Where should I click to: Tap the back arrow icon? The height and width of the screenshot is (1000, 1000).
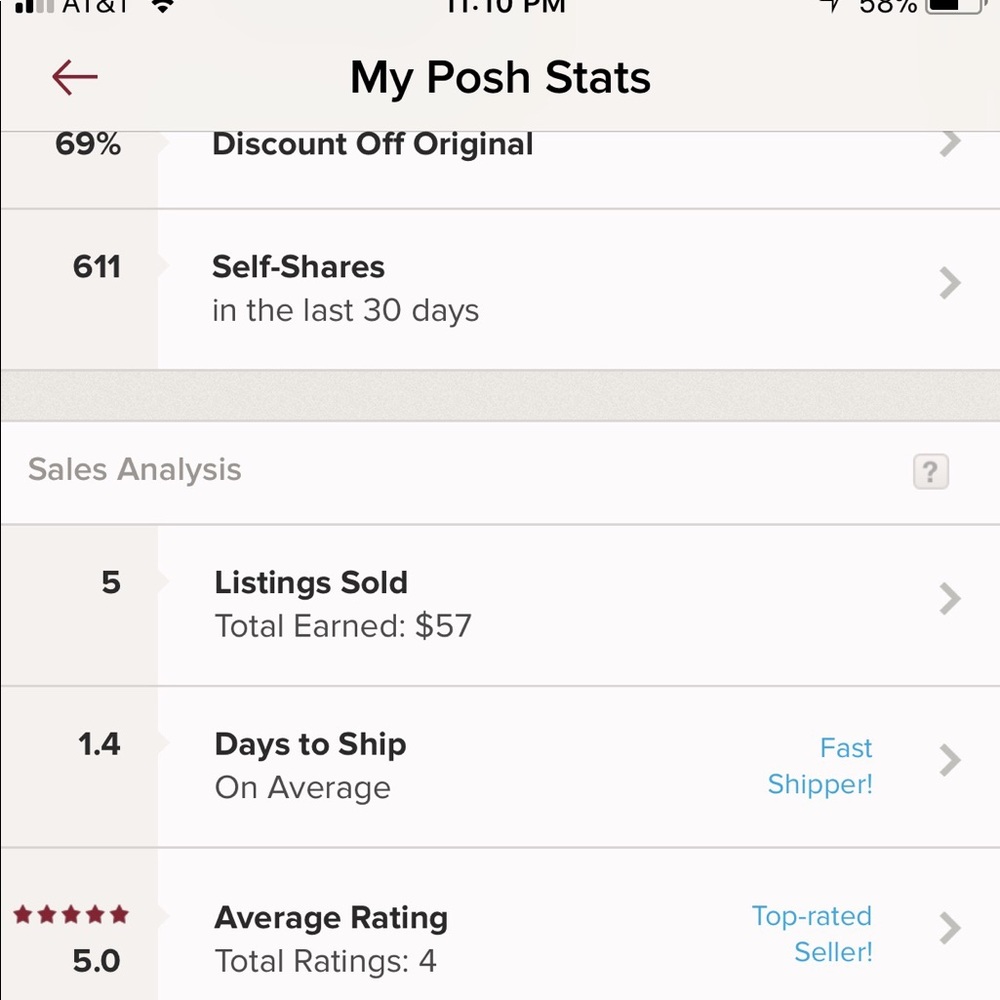pos(75,77)
